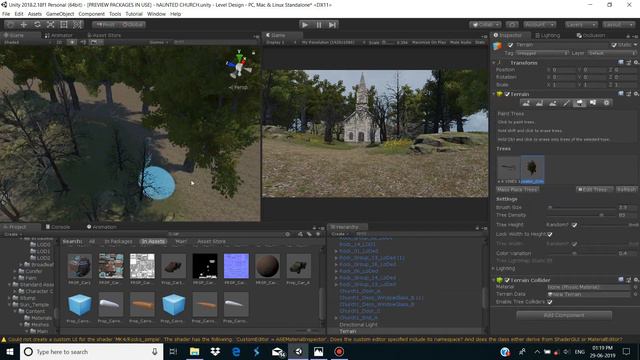Image resolution: width=640 pixels, height=360 pixels.
Task: Click the Edit Trees button
Action: pyautogui.click(x=594, y=189)
